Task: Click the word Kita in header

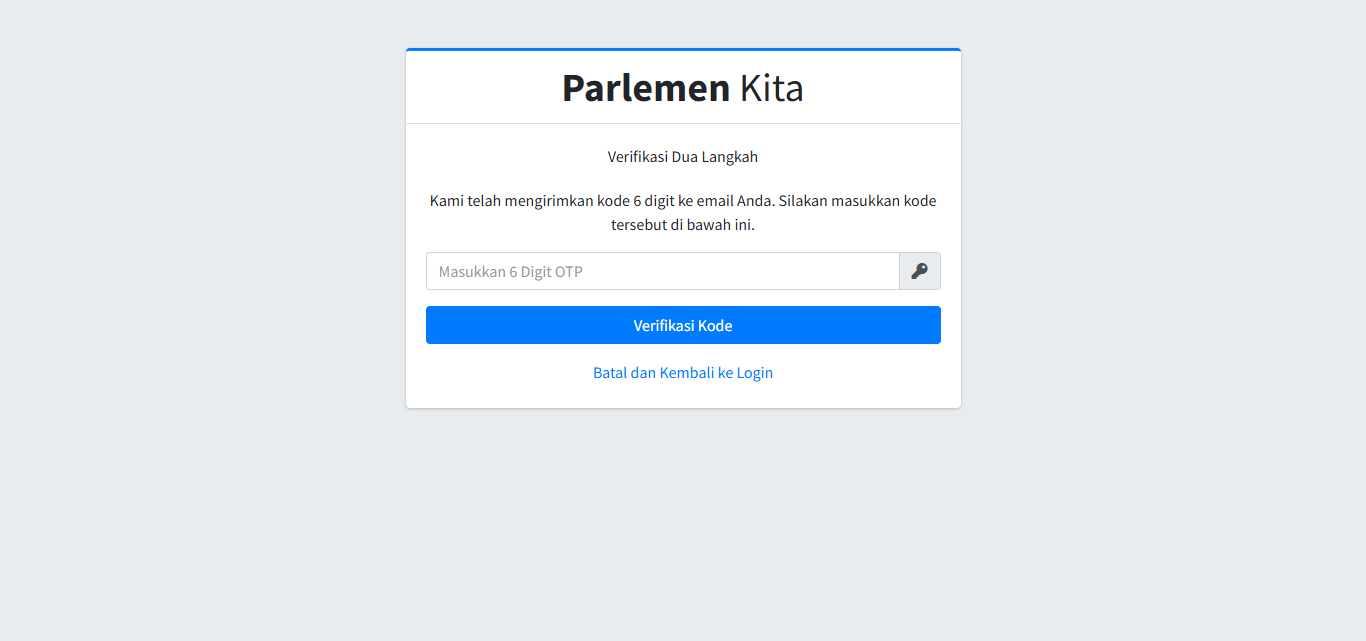Action: pyautogui.click(x=771, y=88)
